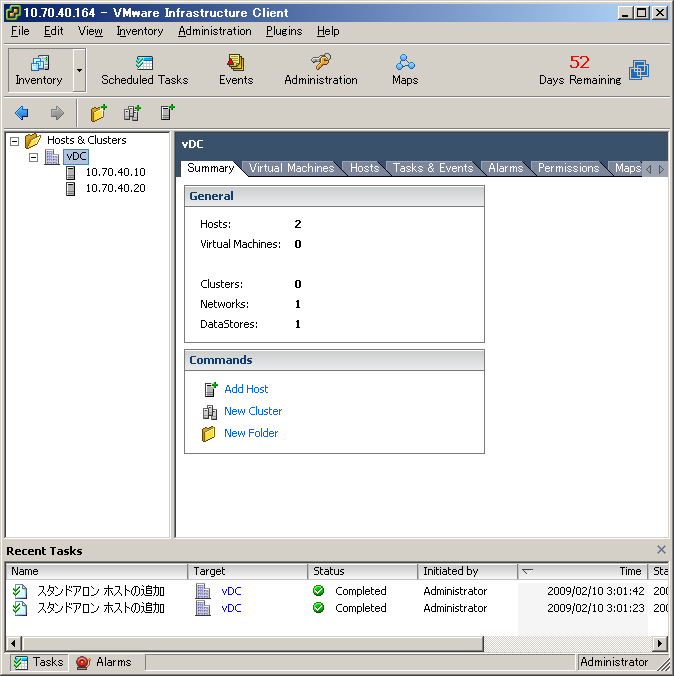Click the Add Host command link
674x676 pixels.
click(246, 389)
